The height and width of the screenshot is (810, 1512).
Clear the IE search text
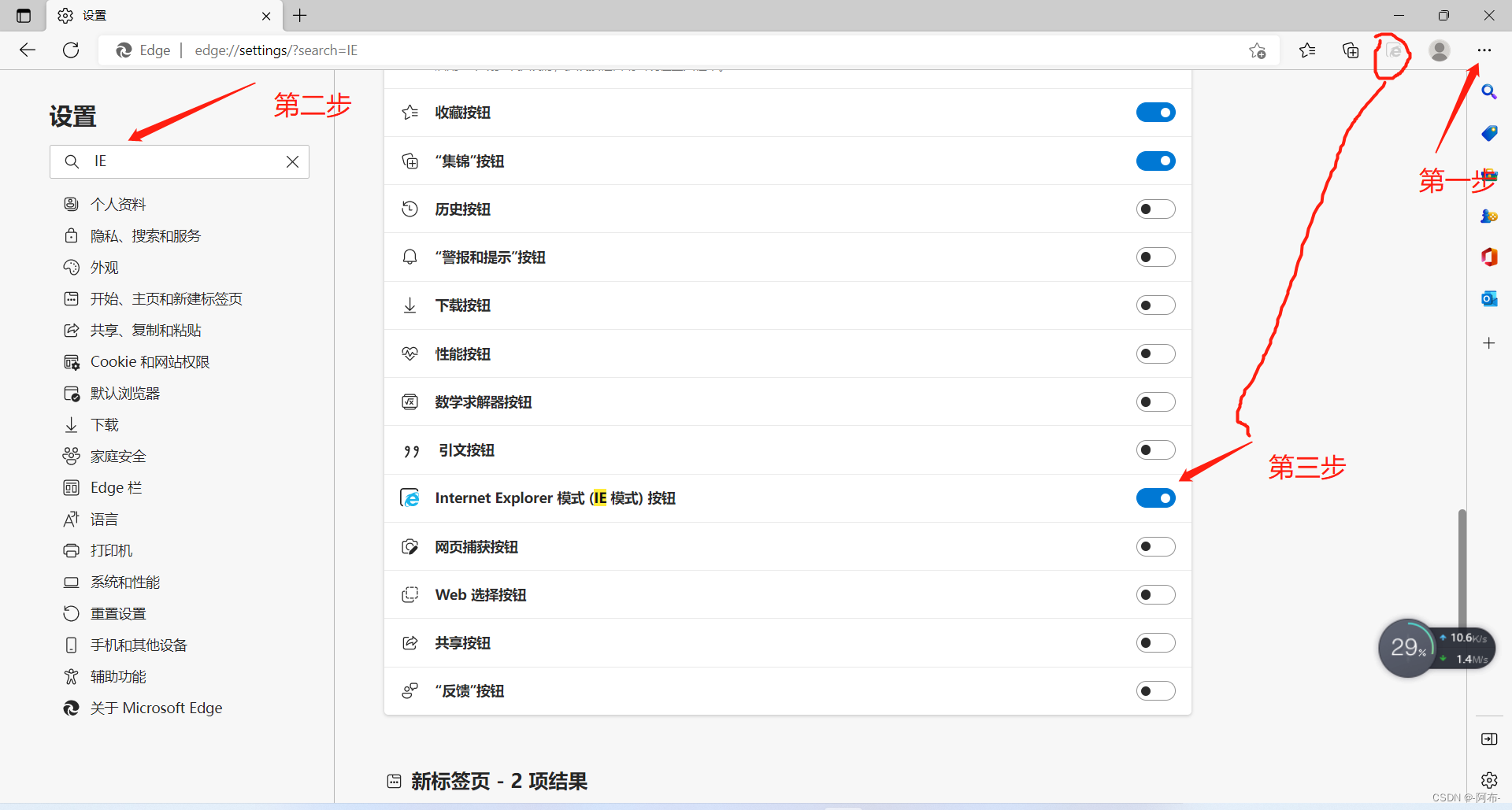[x=292, y=161]
